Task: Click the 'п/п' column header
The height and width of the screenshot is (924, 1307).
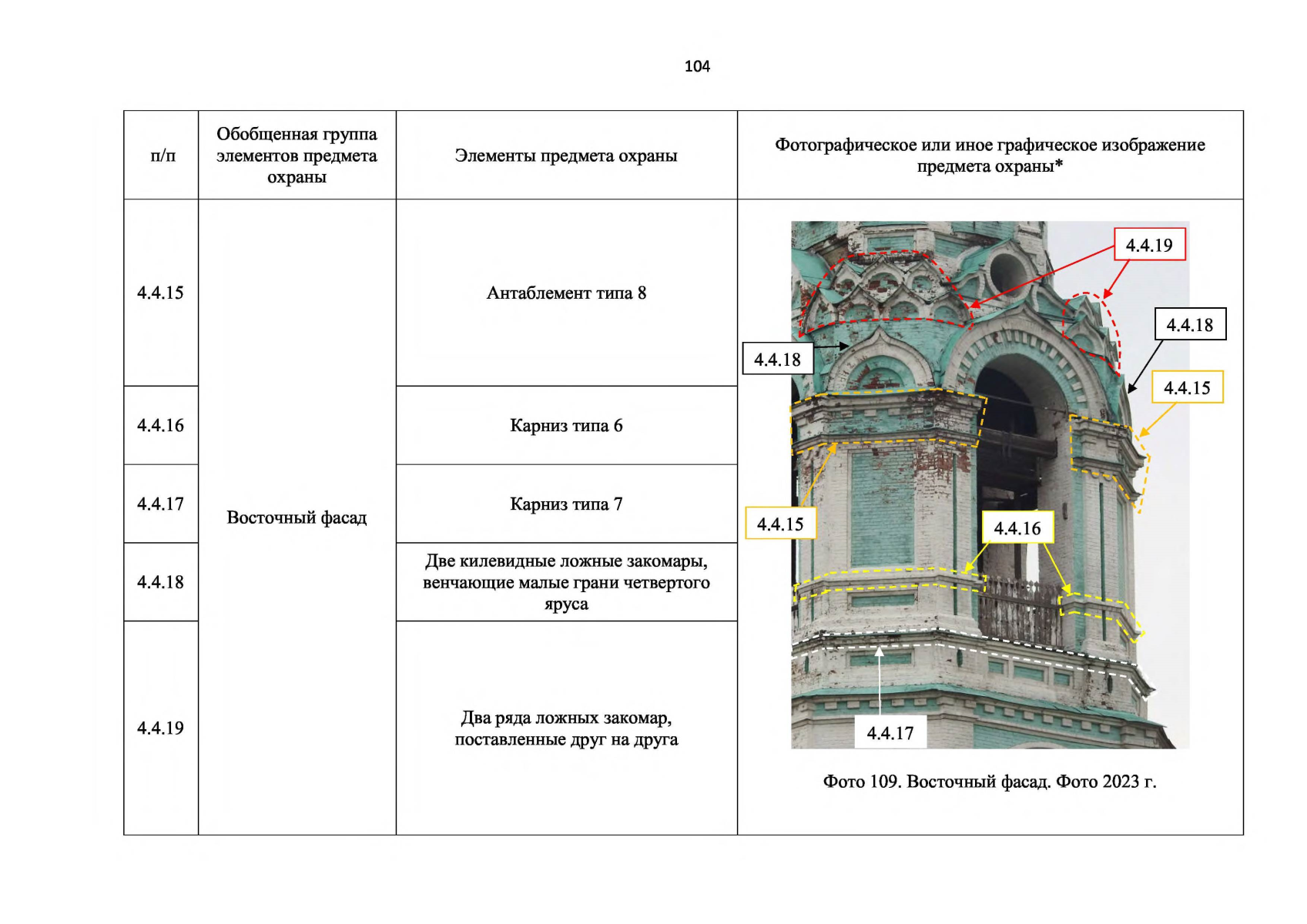Action: [162, 156]
